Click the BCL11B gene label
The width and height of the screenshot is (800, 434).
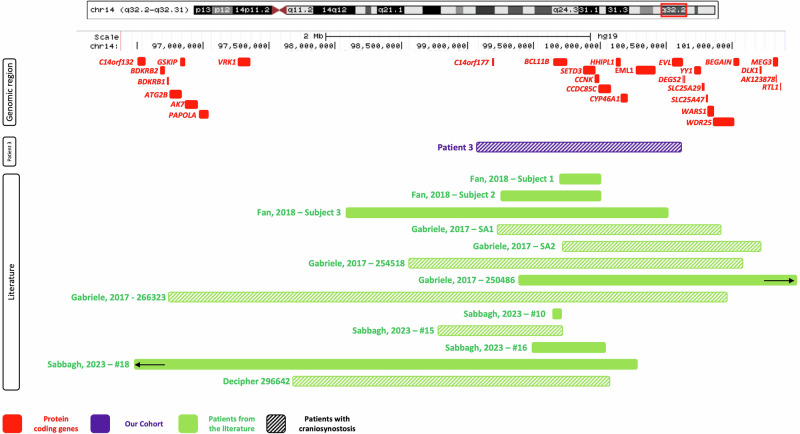tap(537, 62)
